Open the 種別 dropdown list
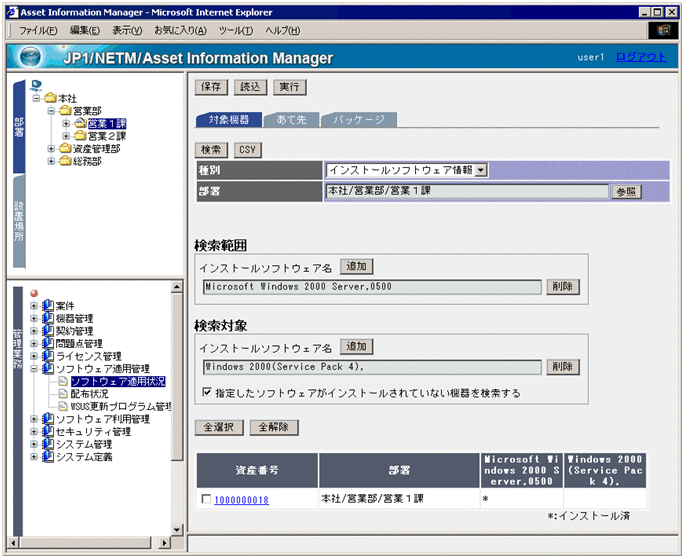This screenshot has height=559, width=685. click(481, 170)
